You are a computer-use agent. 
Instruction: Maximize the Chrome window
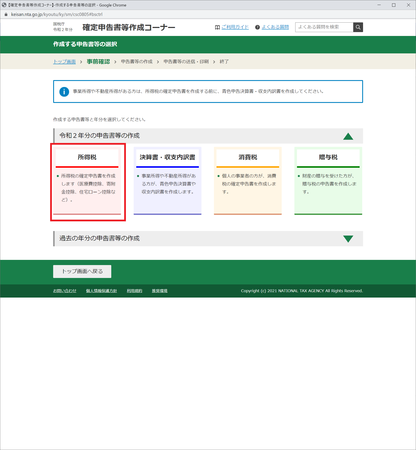394,5
